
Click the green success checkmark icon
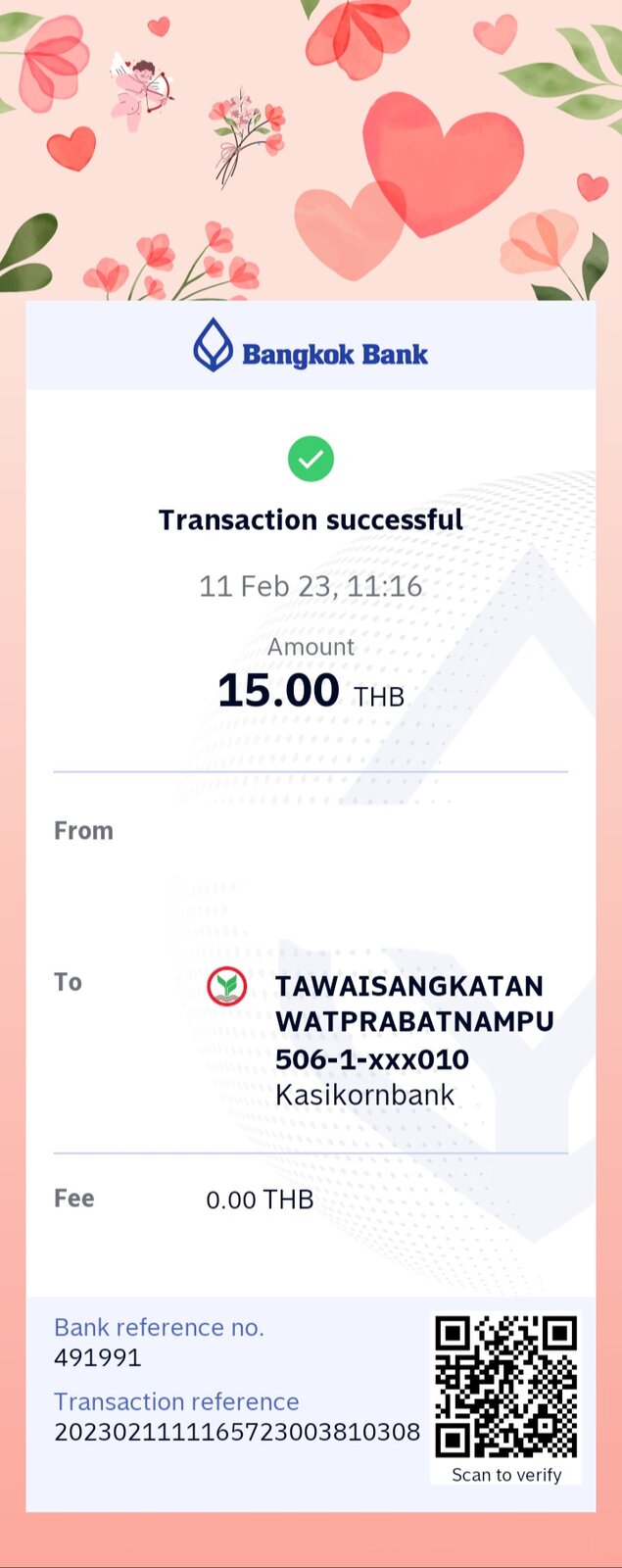click(311, 459)
